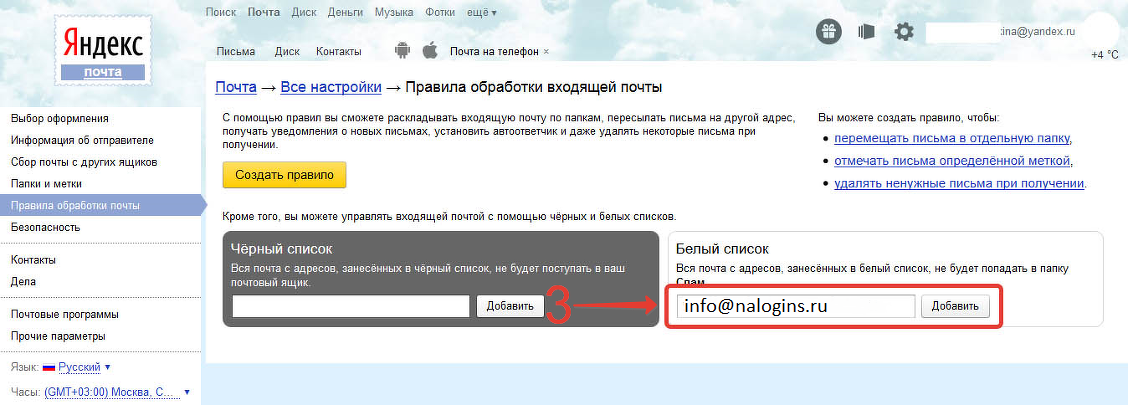1128x405 pixels.
Task: Open the 'Информация об отправителе' section
Action: tap(82, 140)
